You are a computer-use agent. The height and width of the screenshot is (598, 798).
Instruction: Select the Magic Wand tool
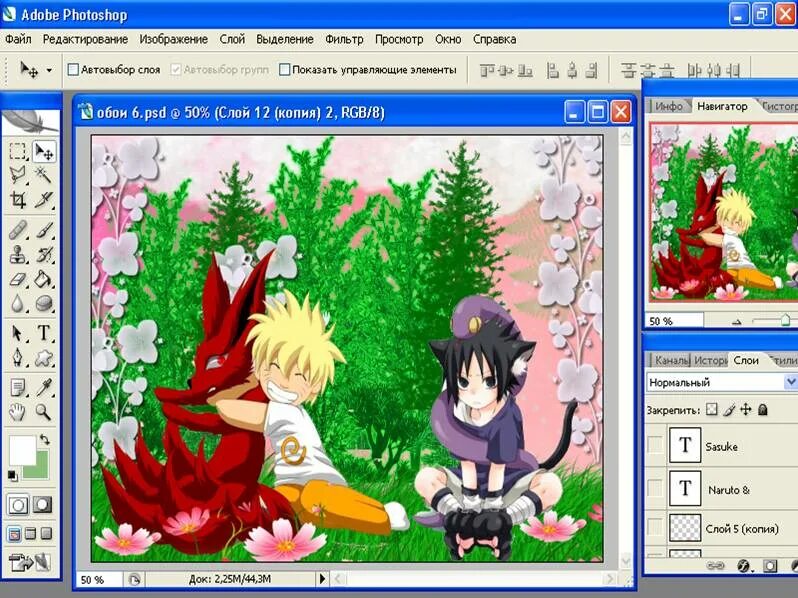pyautogui.click(x=44, y=176)
